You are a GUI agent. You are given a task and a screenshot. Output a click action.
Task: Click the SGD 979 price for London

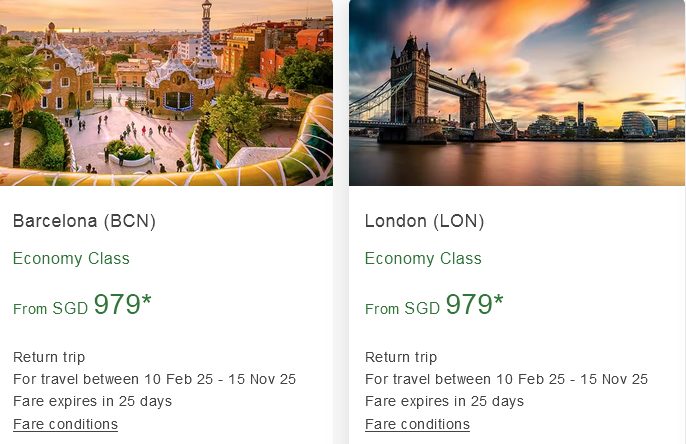(474, 305)
